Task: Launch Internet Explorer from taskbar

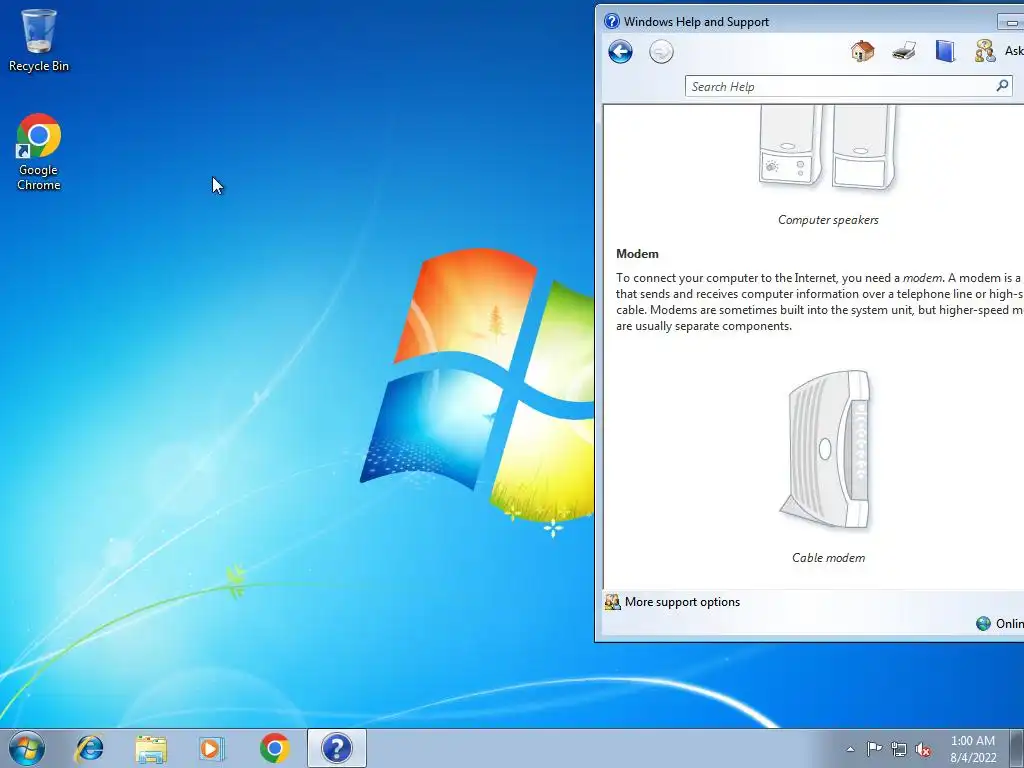Action: [x=89, y=748]
